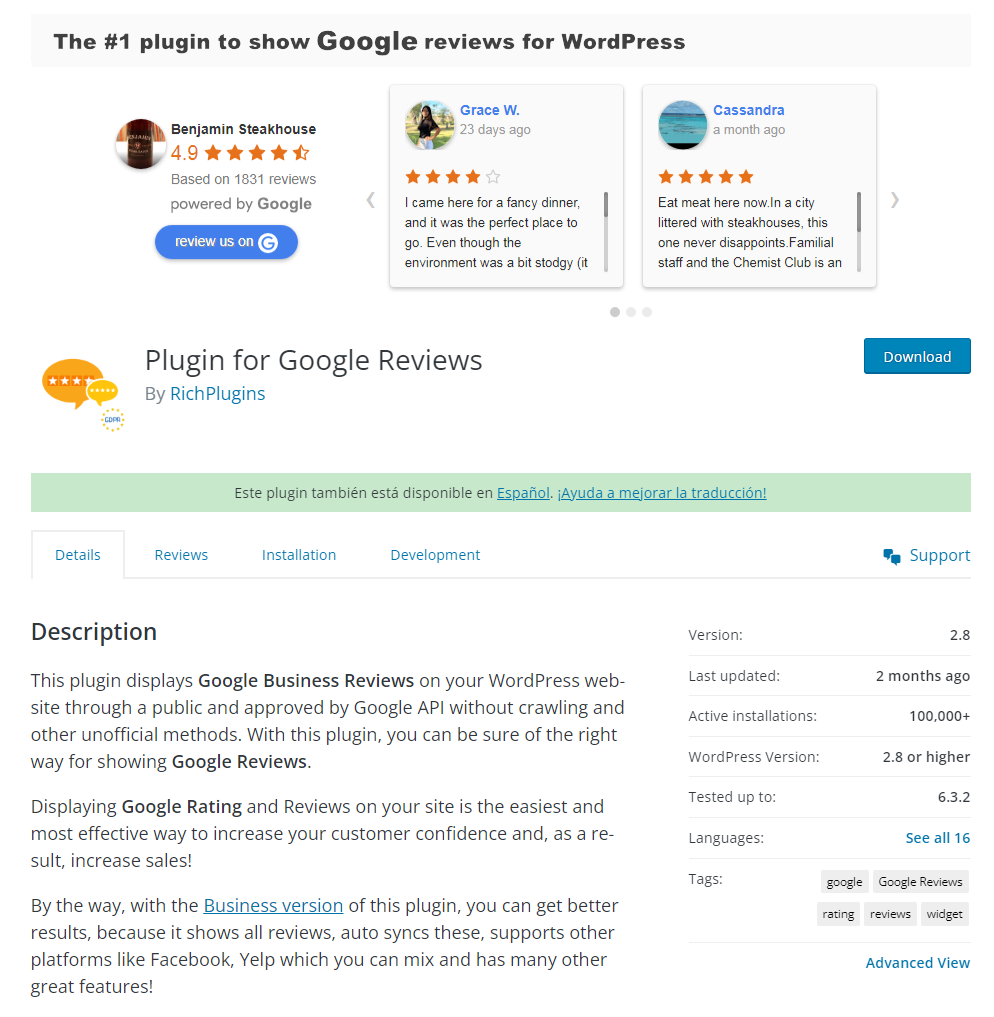Click the Support chat bubbles icon
Image resolution: width=994 pixels, height=1017 pixels.
[892, 556]
